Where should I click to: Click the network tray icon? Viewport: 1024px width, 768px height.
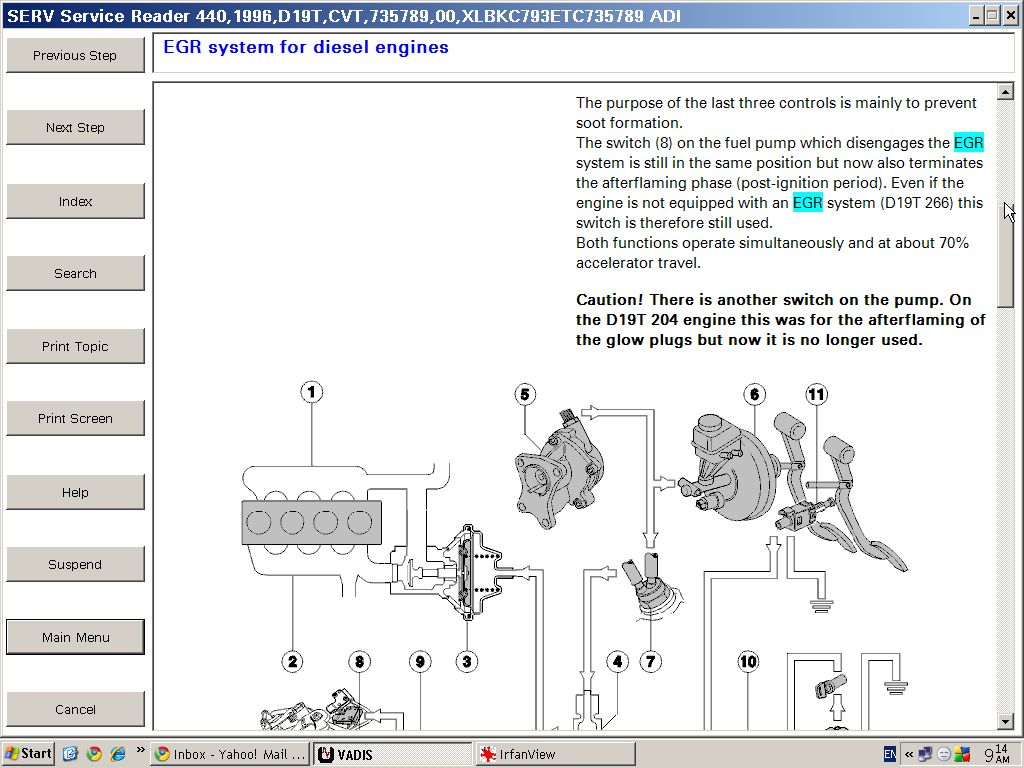(925, 754)
